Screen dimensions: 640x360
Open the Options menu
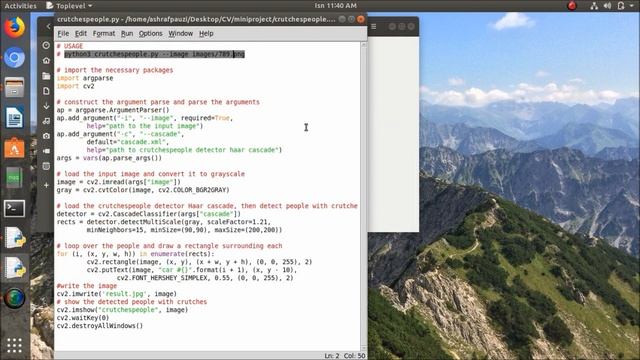click(x=151, y=33)
